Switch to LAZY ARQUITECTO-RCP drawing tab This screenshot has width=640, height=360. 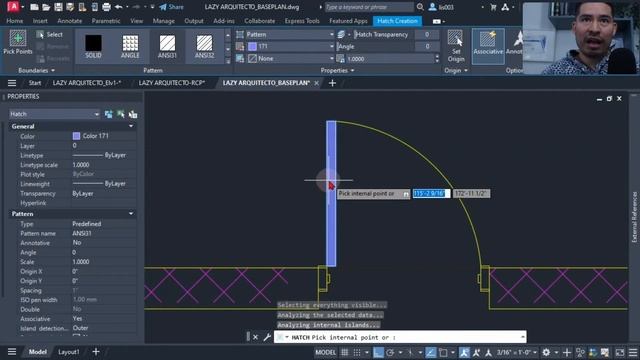pyautogui.click(x=171, y=83)
